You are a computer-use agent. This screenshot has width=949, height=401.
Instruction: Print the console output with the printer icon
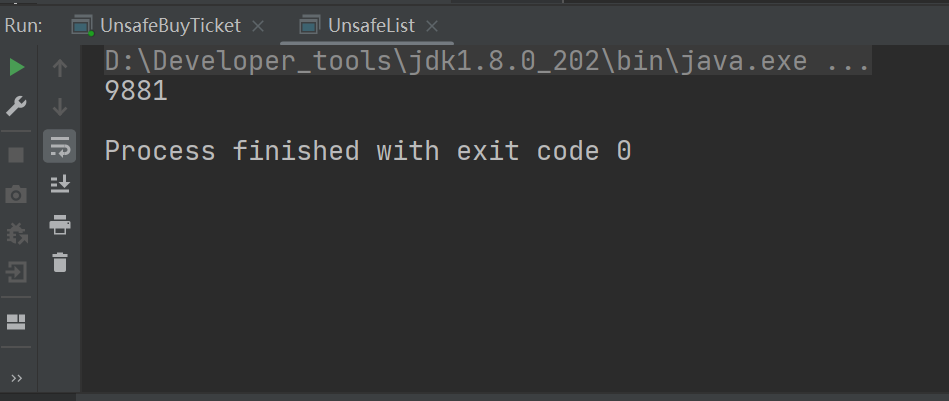[x=60, y=224]
